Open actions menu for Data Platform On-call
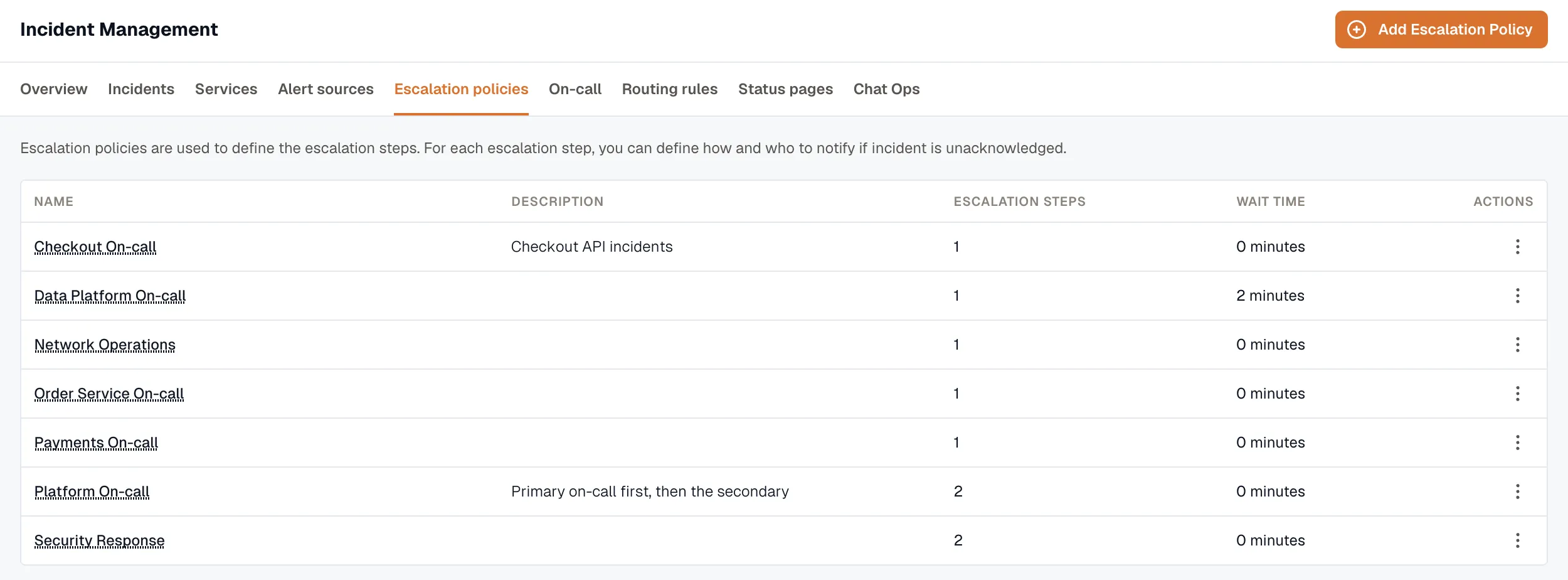The width and height of the screenshot is (1568, 580). tap(1517, 296)
